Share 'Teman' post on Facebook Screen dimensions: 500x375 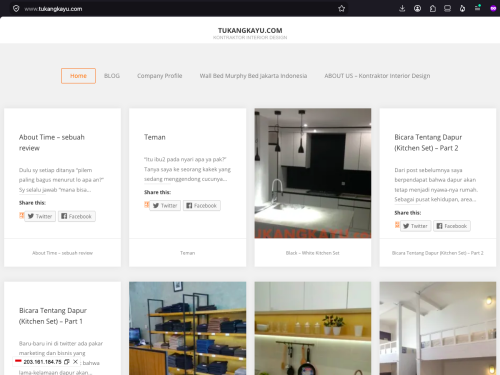[202, 205]
